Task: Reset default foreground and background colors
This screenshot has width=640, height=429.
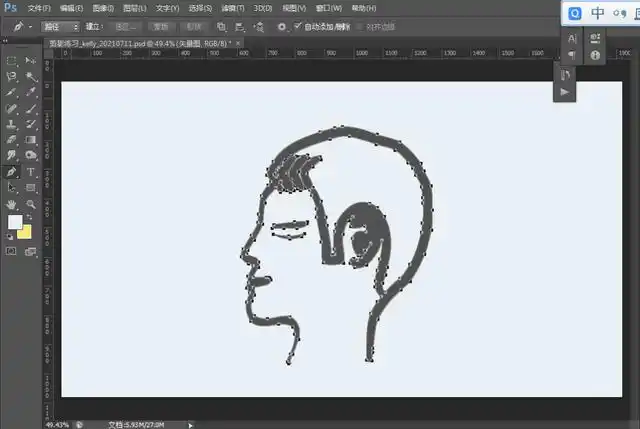Action: coord(9,237)
